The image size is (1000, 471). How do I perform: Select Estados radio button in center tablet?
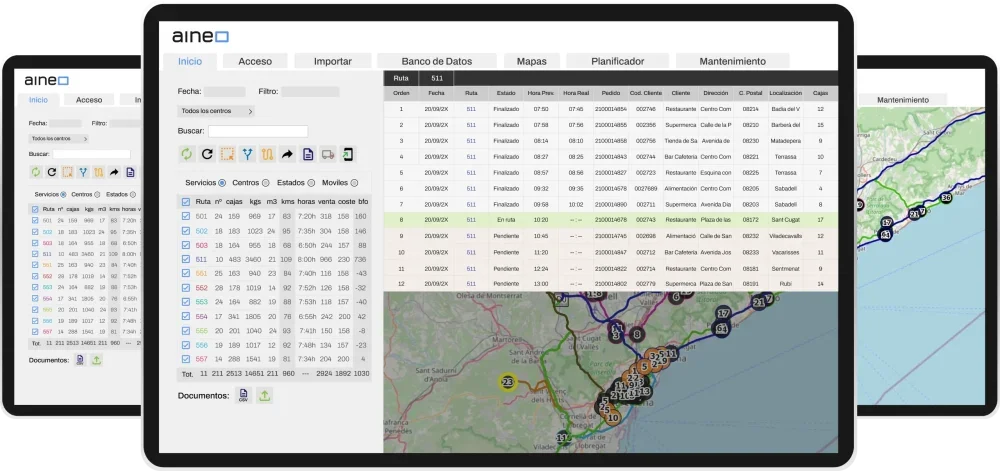[311, 183]
